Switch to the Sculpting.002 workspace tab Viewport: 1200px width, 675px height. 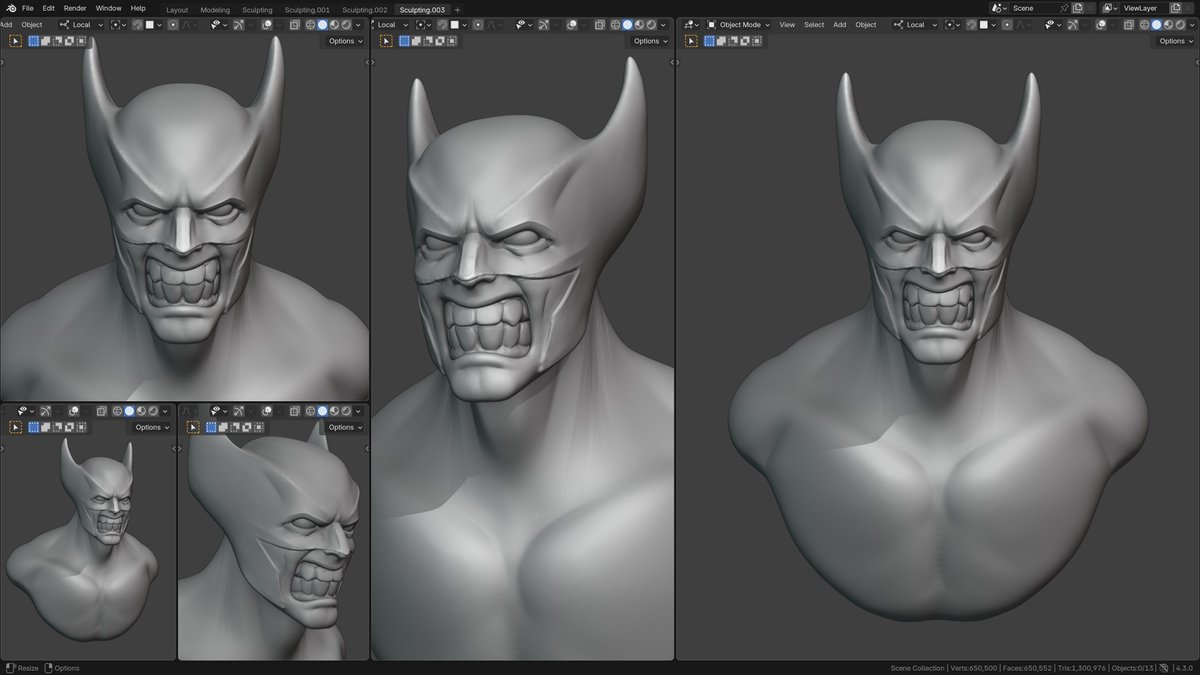(x=365, y=10)
